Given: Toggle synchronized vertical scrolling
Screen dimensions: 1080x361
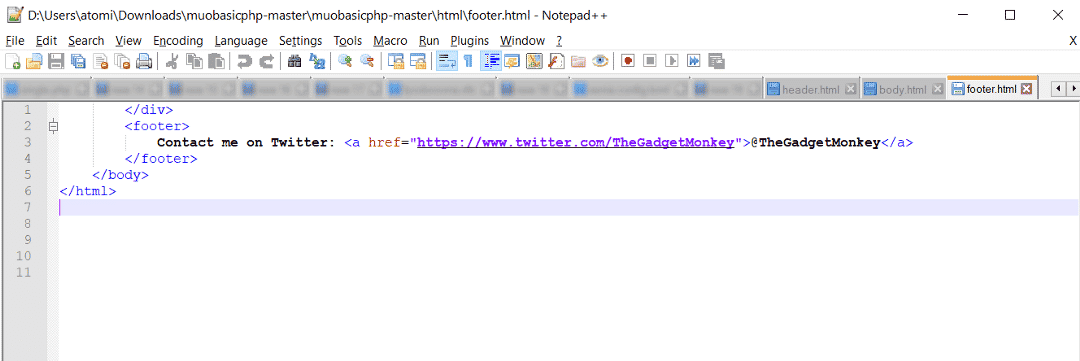Looking at the screenshot, I should [395, 61].
